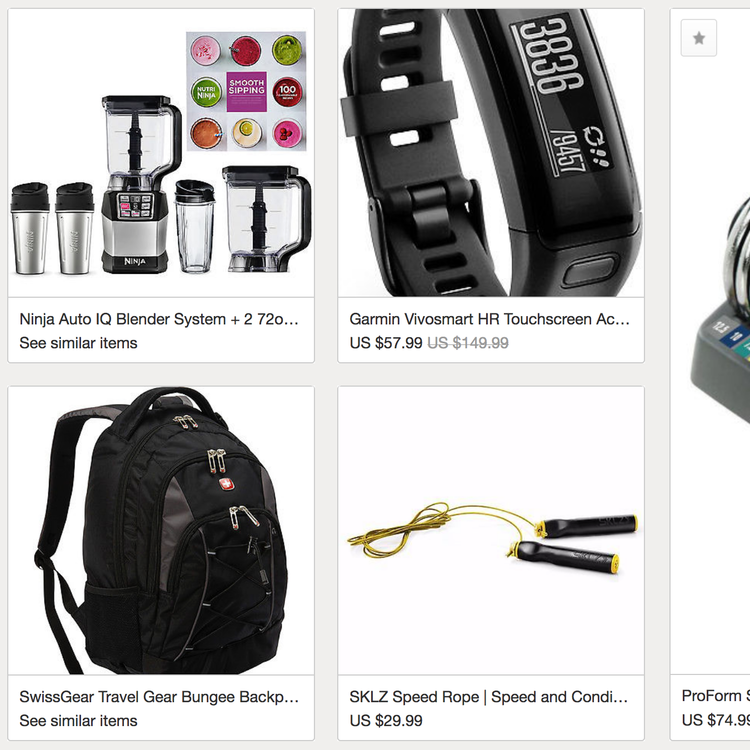This screenshot has width=750, height=750.
Task: Click the Smooth Sipping recipe book picture
Action: 246,91
